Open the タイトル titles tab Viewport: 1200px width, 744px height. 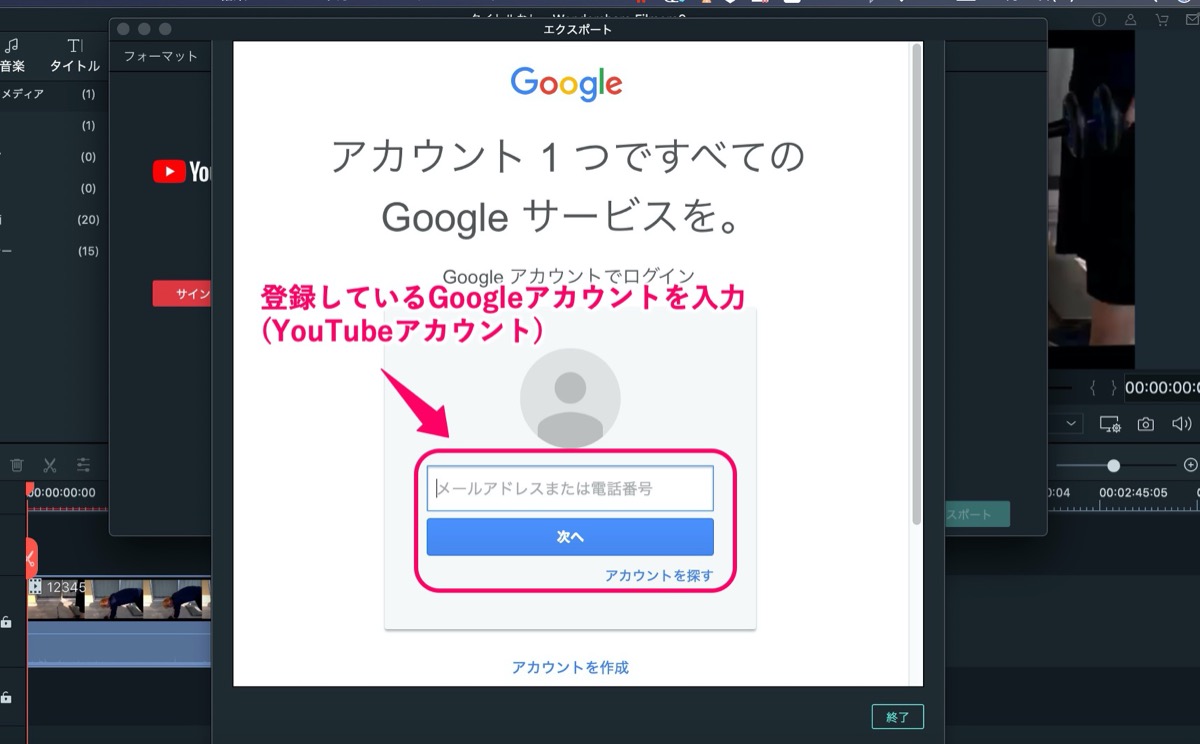tap(75, 56)
